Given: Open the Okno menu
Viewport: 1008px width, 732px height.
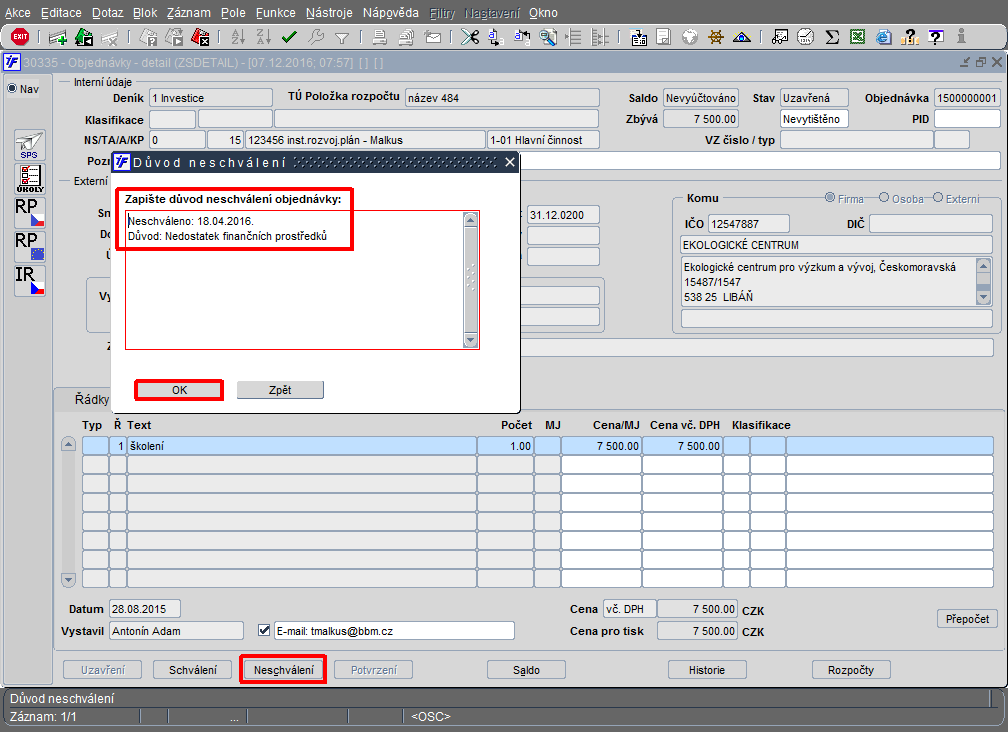Looking at the screenshot, I should (x=543, y=13).
